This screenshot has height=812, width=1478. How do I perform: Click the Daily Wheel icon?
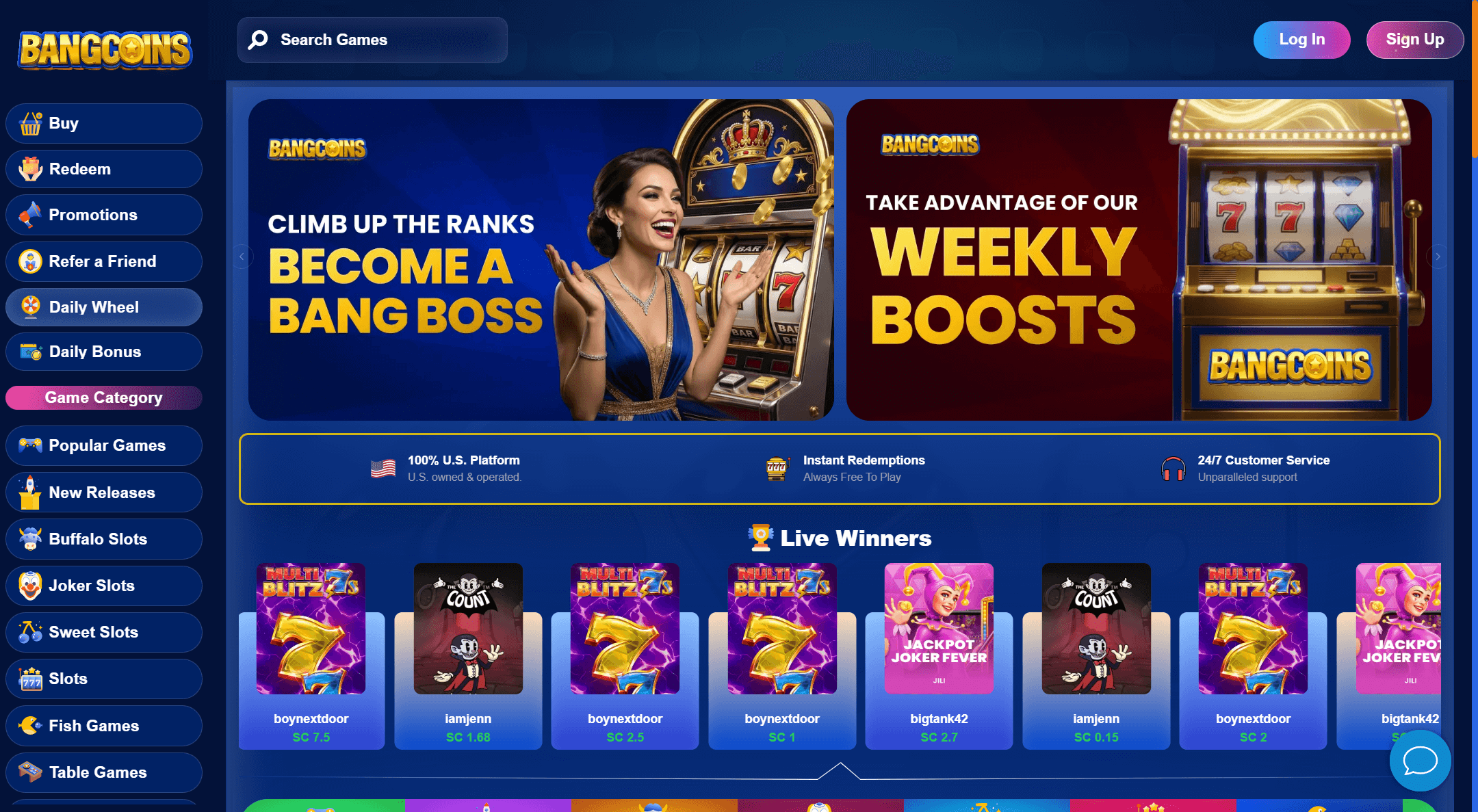point(30,306)
